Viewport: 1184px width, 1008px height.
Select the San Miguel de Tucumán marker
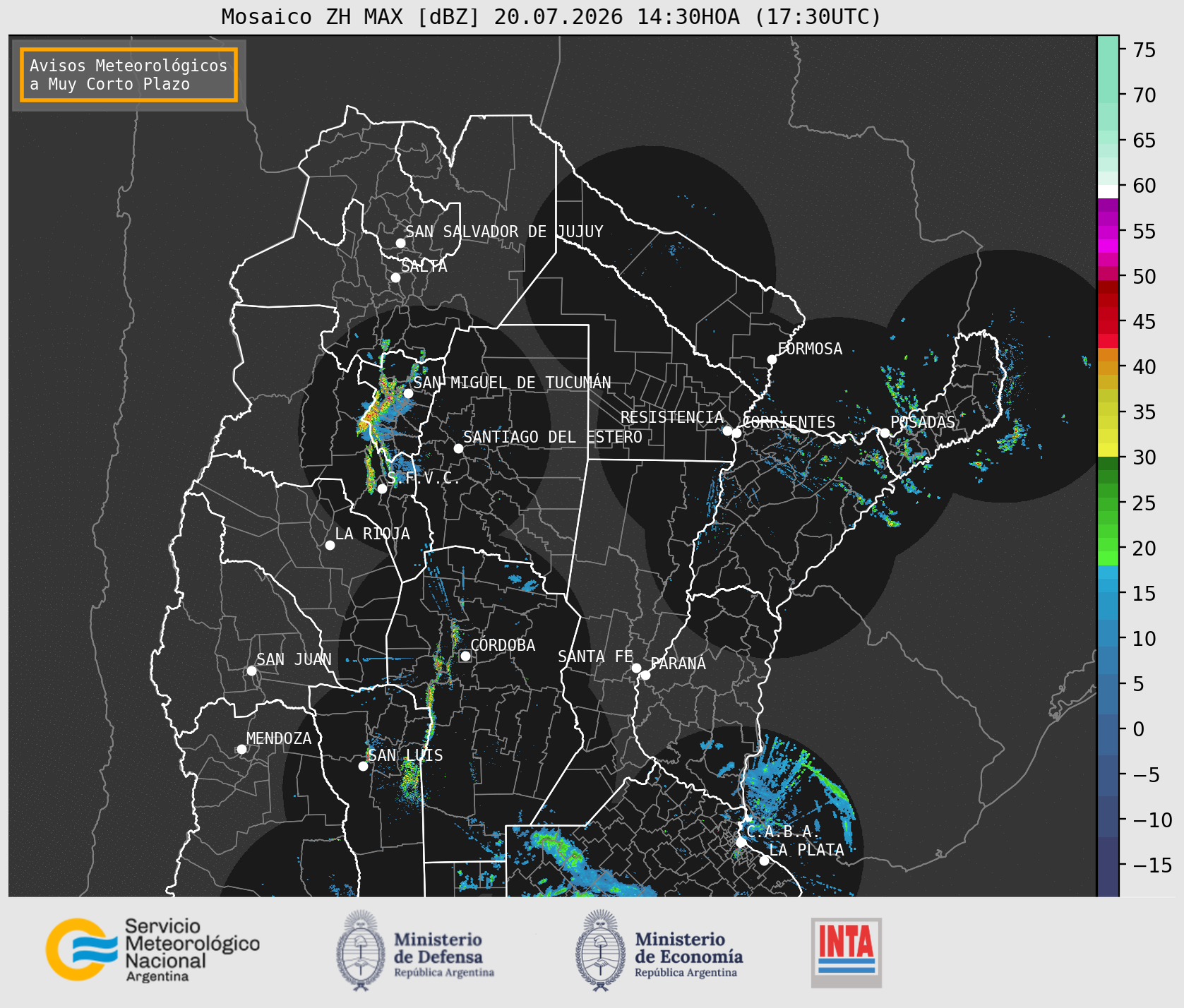click(407, 393)
